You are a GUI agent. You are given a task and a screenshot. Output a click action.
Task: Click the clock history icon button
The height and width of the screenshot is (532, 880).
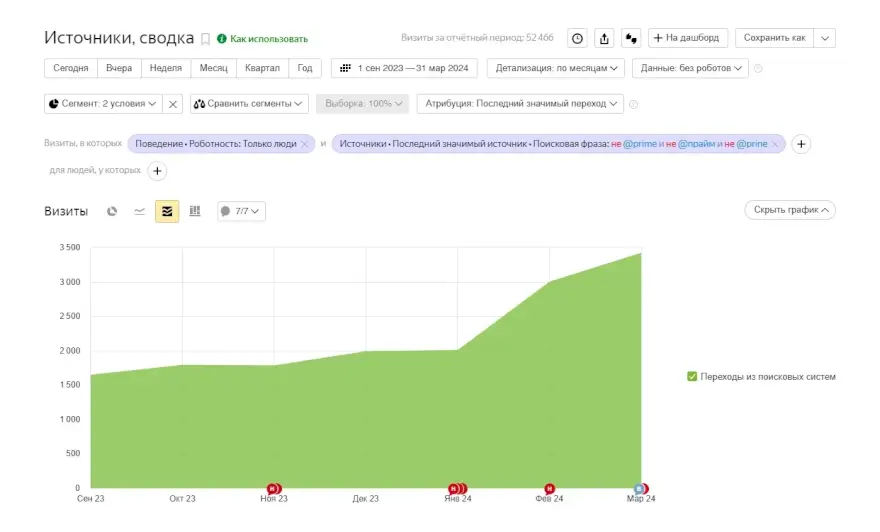point(577,38)
